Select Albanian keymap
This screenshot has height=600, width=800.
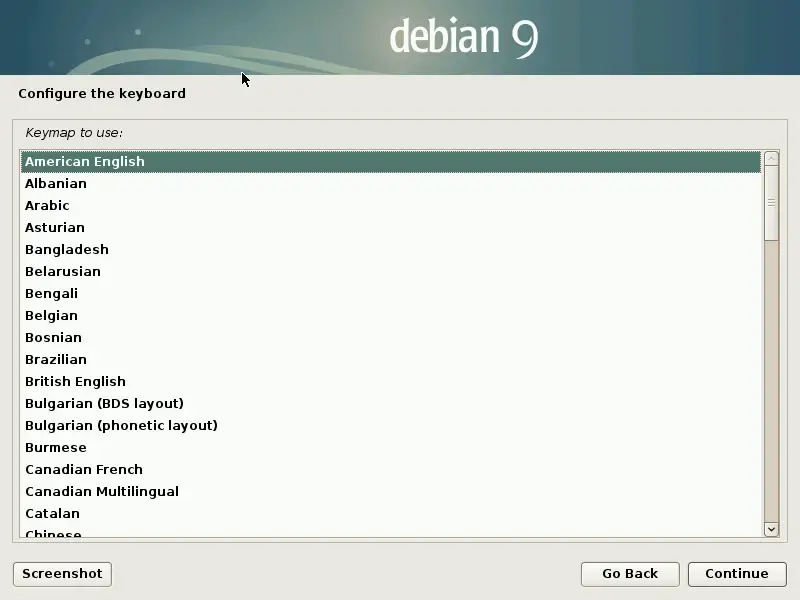[x=56, y=184]
